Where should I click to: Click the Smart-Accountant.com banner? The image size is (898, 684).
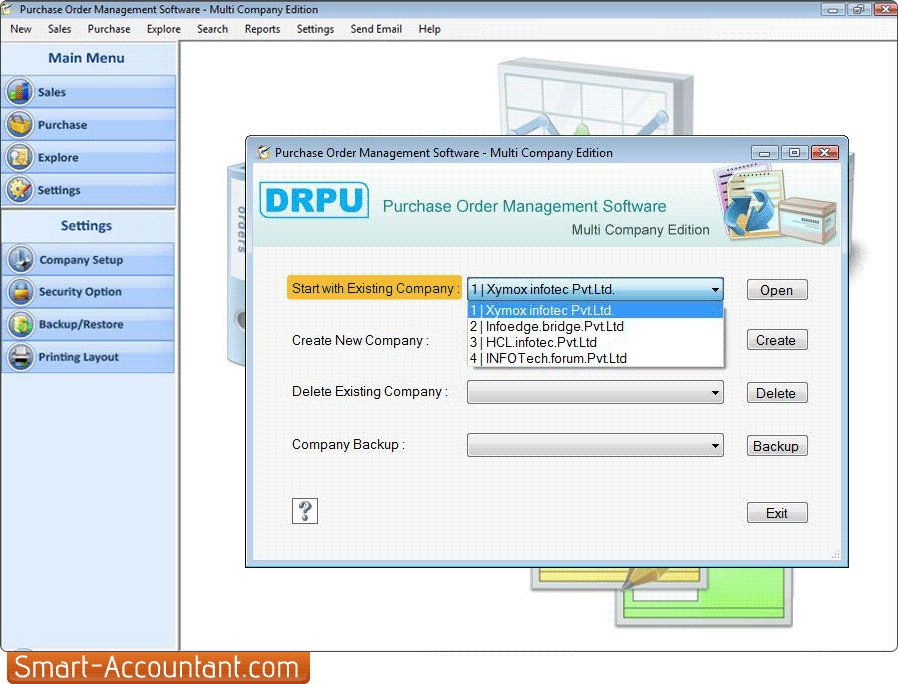pyautogui.click(x=155, y=667)
